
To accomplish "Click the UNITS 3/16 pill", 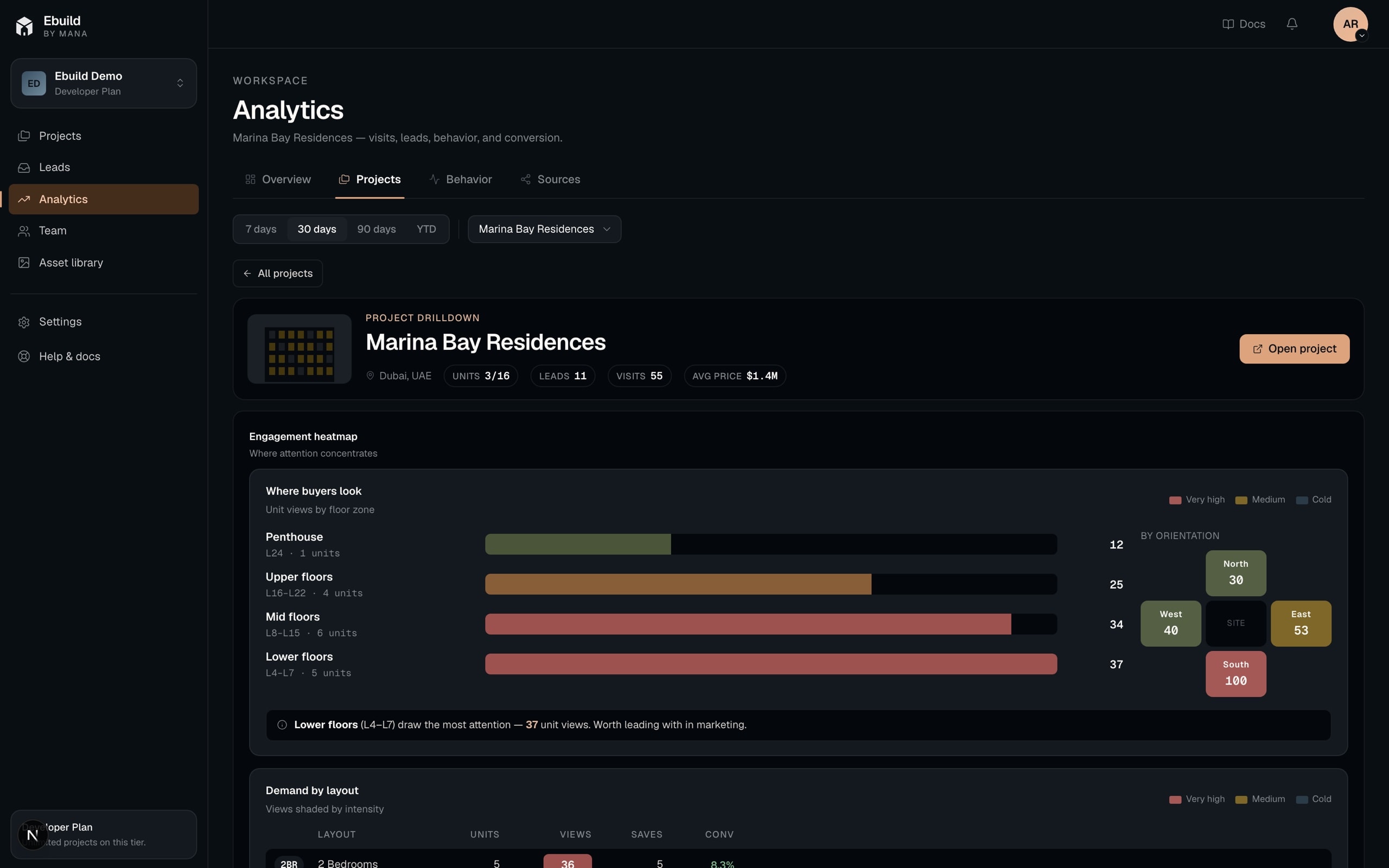I will (481, 376).
